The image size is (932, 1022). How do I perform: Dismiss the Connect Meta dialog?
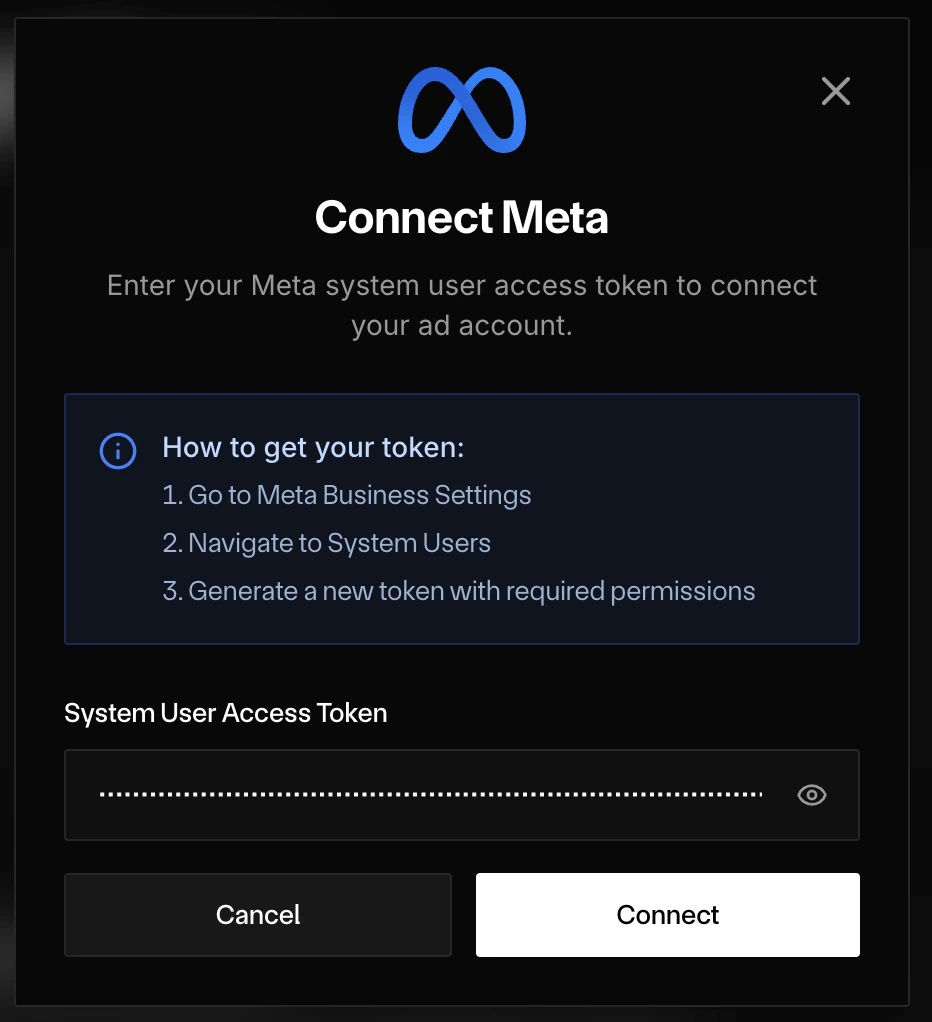836,91
